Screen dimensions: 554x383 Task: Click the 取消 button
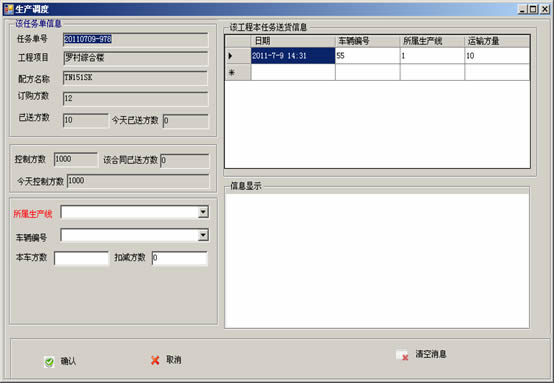pos(166,360)
